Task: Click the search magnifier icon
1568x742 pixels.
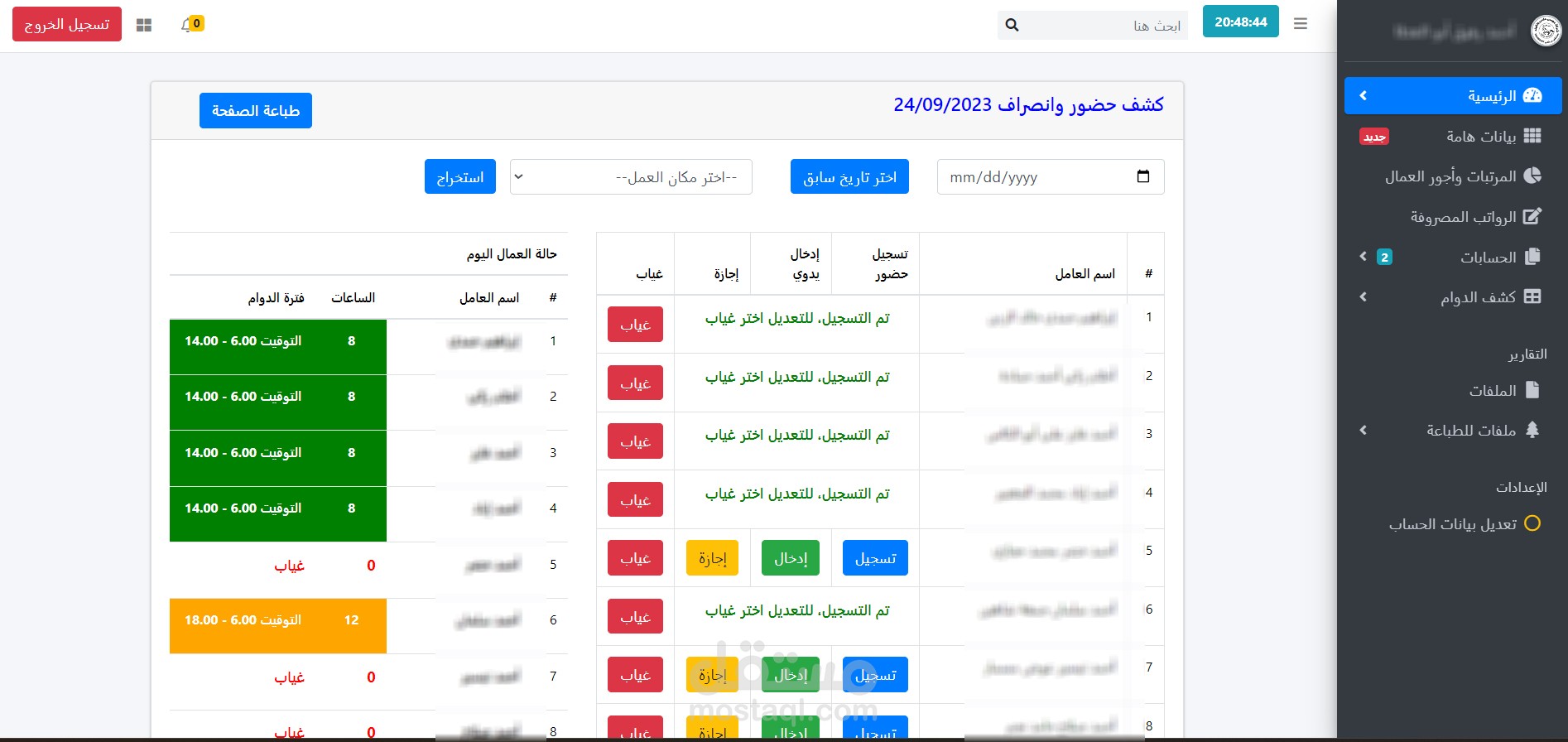Action: [1012, 25]
